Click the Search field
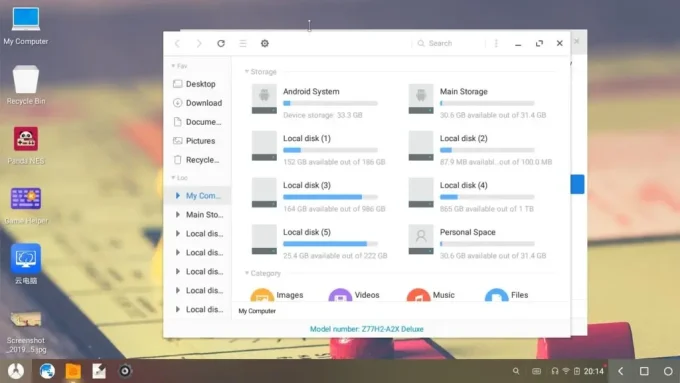The height and width of the screenshot is (383, 680). pos(449,43)
